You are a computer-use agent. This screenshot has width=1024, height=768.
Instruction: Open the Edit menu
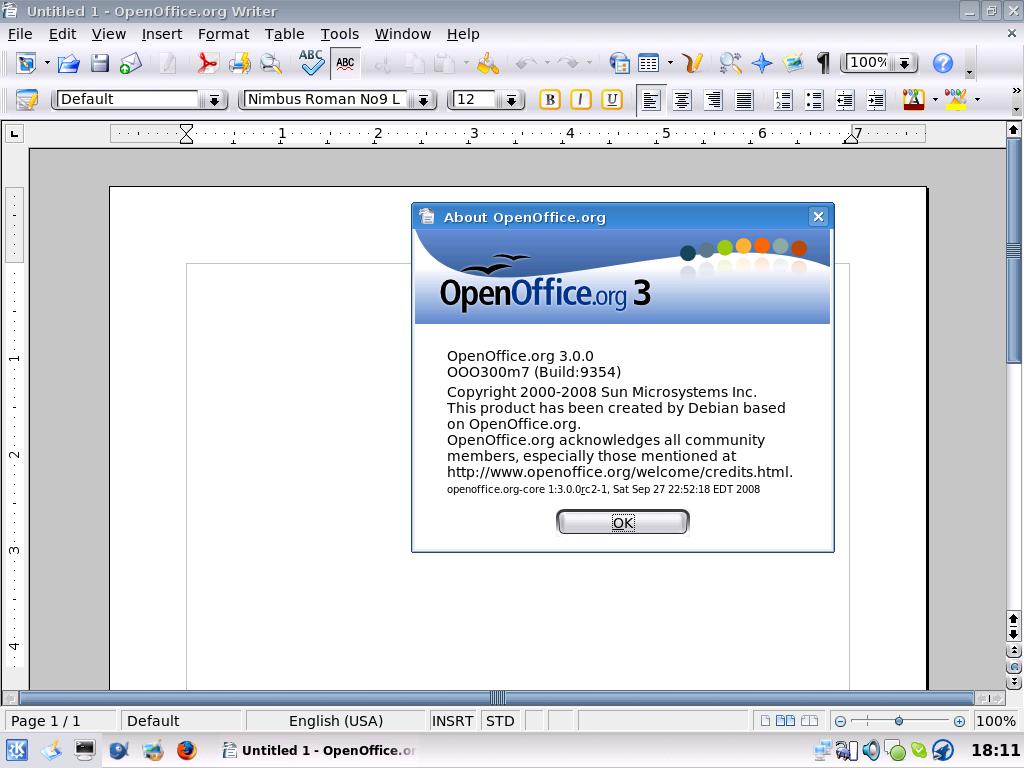(62, 34)
